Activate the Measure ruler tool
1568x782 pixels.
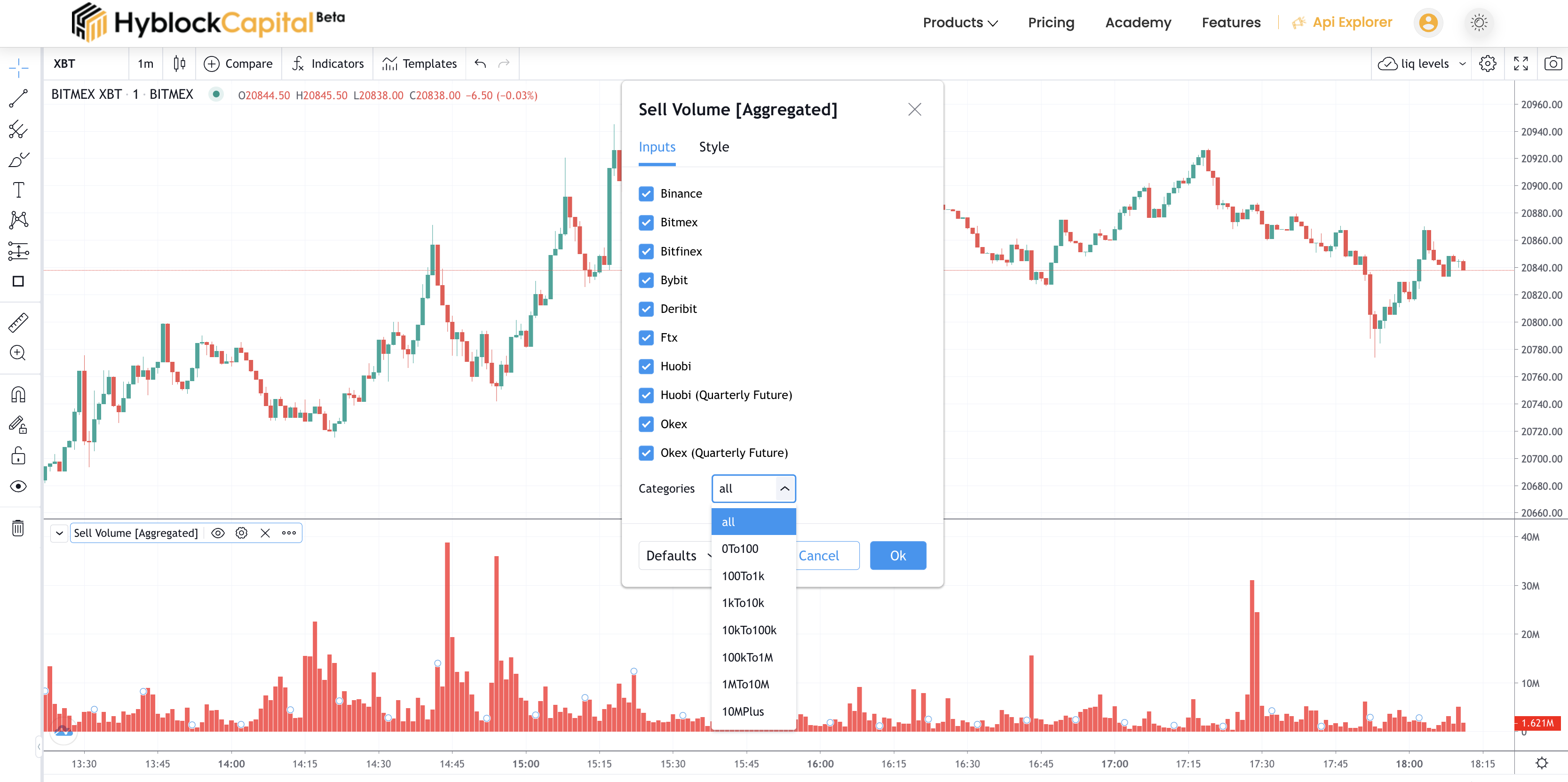[18, 322]
